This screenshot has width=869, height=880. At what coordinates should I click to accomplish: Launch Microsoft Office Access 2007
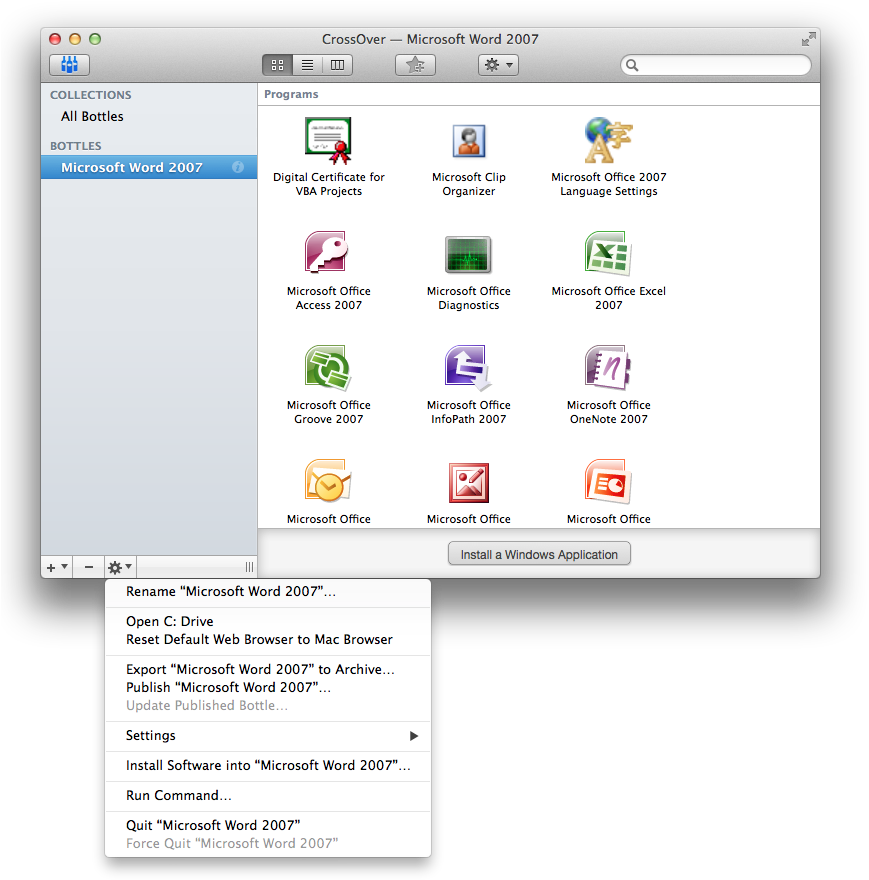[328, 271]
